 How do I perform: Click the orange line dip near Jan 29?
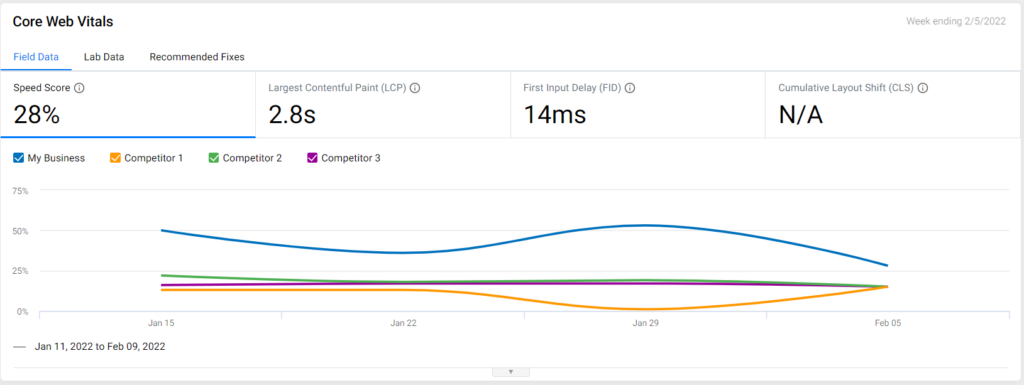pyautogui.click(x=645, y=309)
